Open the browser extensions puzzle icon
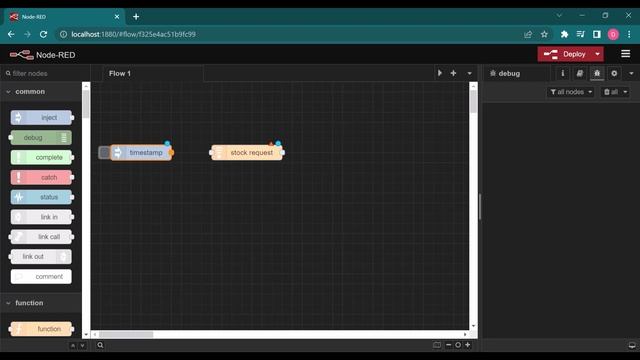Viewport: 640px width, 360px height. point(564,34)
